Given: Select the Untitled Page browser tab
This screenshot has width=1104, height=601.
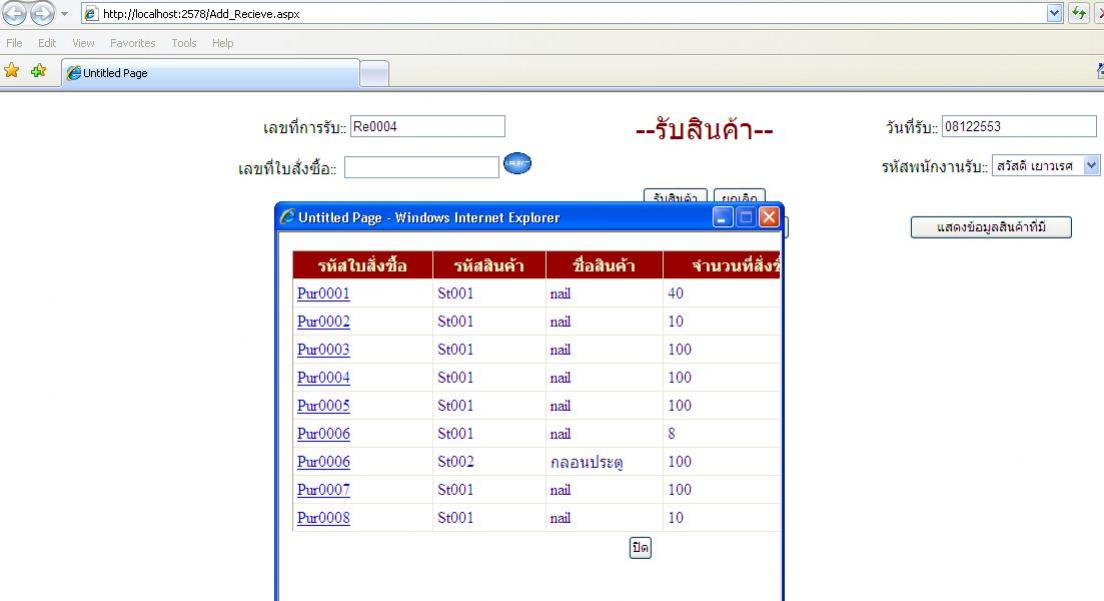Looking at the screenshot, I should point(211,73).
